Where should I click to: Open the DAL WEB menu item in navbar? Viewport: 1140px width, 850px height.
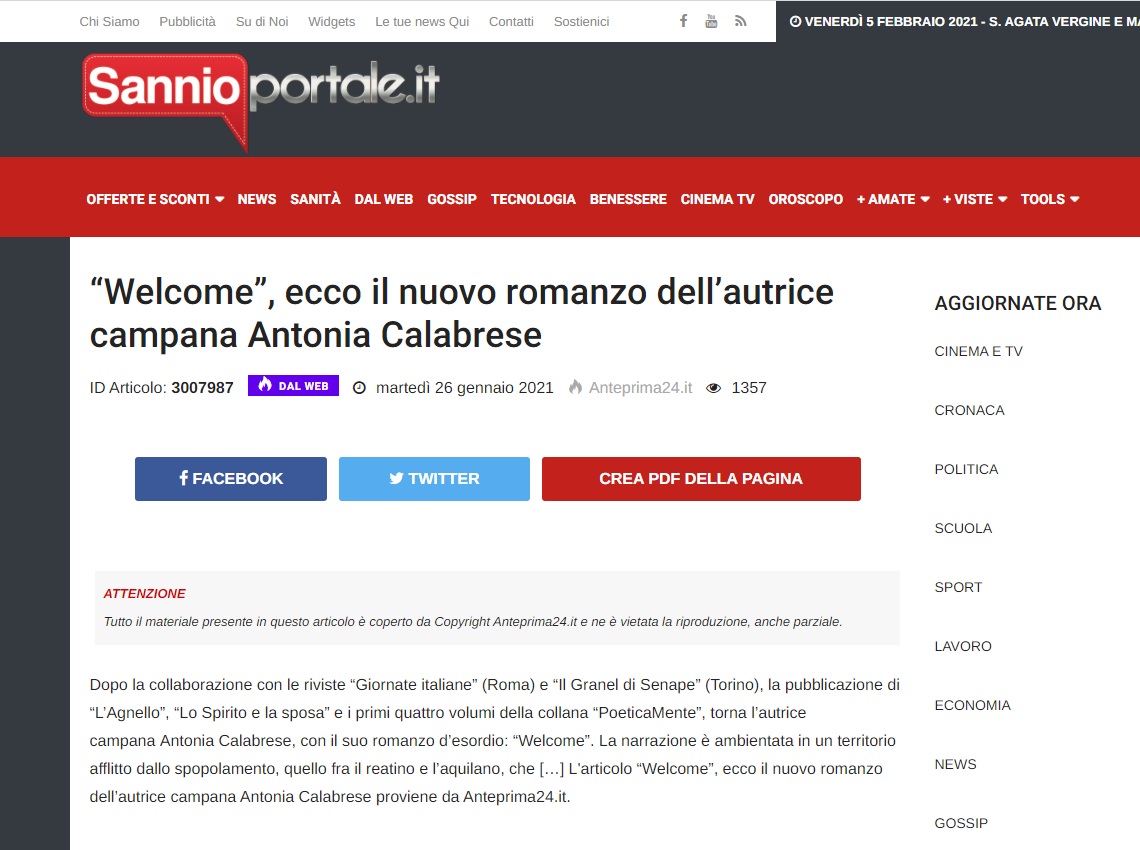click(x=383, y=199)
